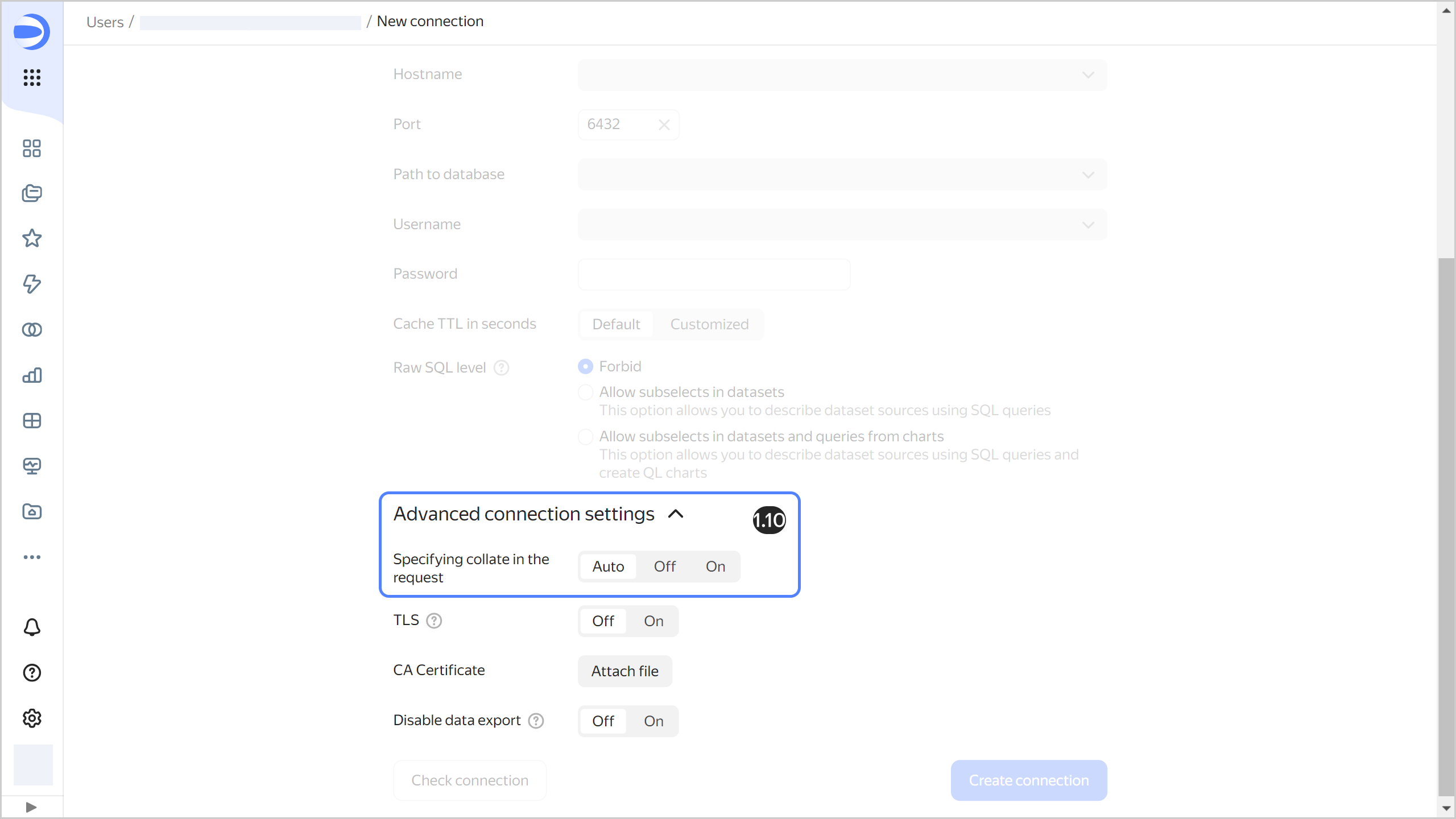Open the favorites star icon in sidebar

(x=32, y=238)
